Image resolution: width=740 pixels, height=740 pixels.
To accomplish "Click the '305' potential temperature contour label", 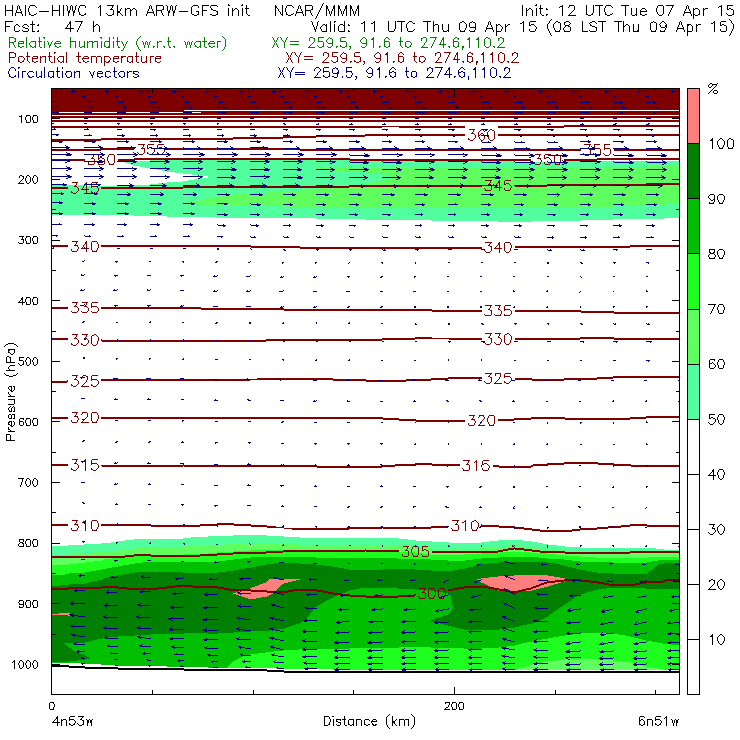I will pyautogui.click(x=415, y=552).
